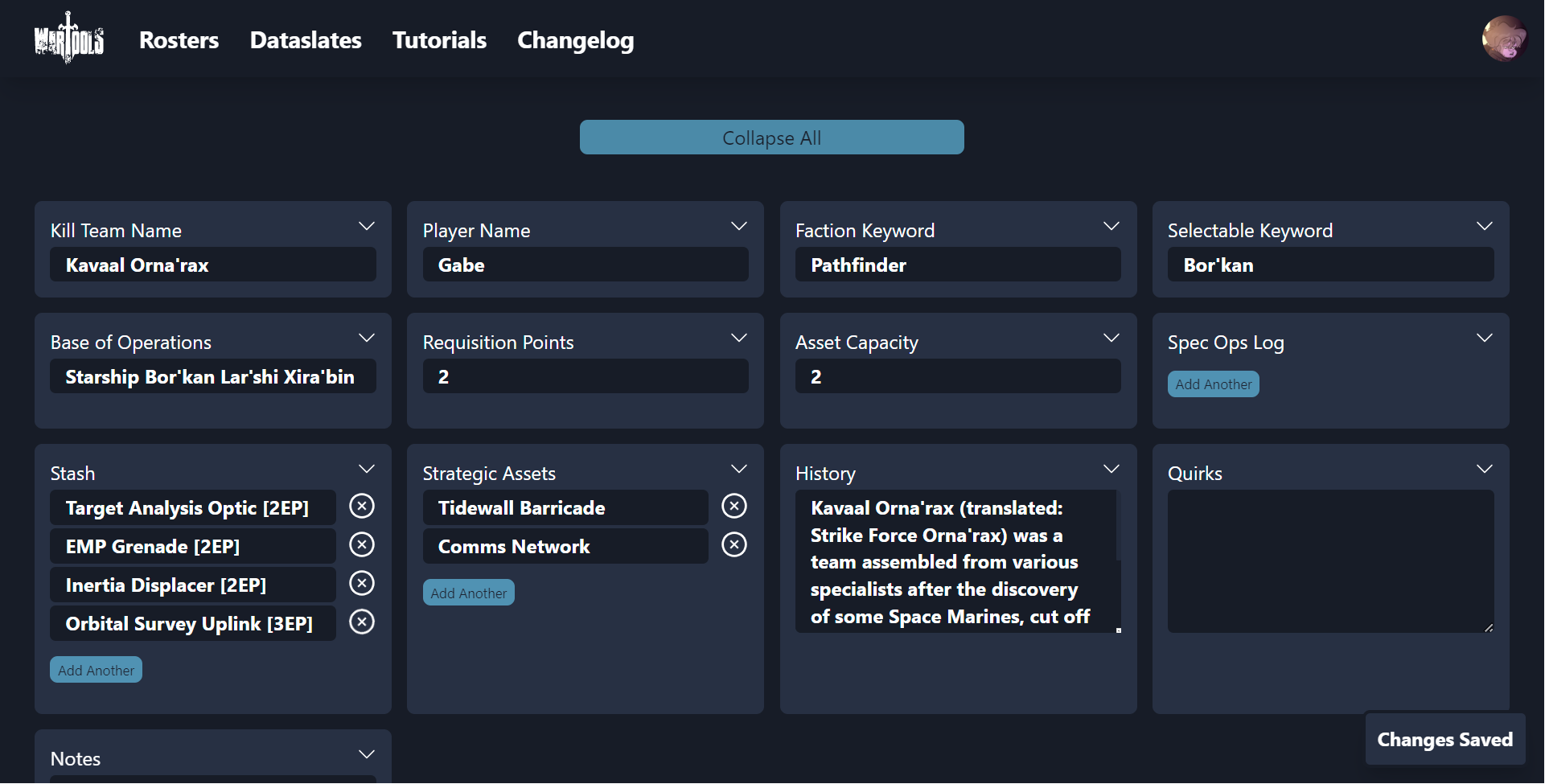The width and height of the screenshot is (1545, 784).
Task: Edit the EMP Grenade stash entry
Action: [x=193, y=546]
